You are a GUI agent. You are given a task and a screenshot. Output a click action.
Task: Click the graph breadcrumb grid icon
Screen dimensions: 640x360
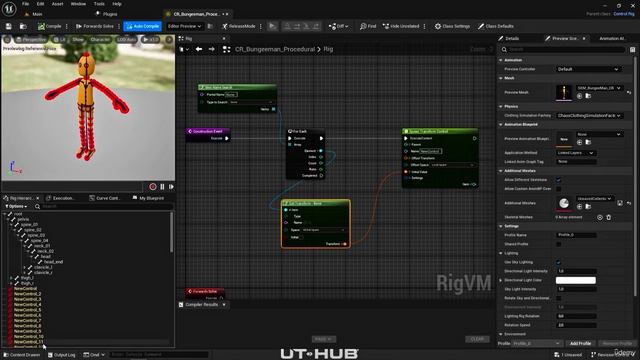tap(227, 49)
